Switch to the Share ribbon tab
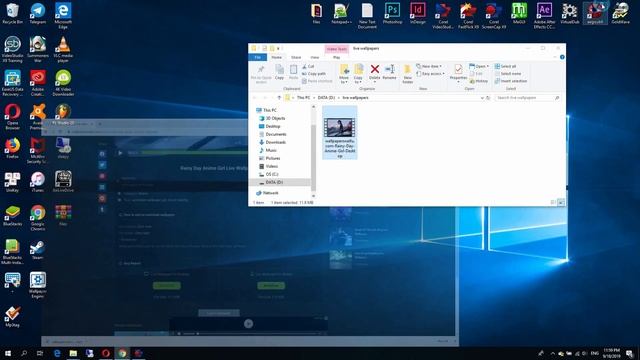 [x=296, y=58]
